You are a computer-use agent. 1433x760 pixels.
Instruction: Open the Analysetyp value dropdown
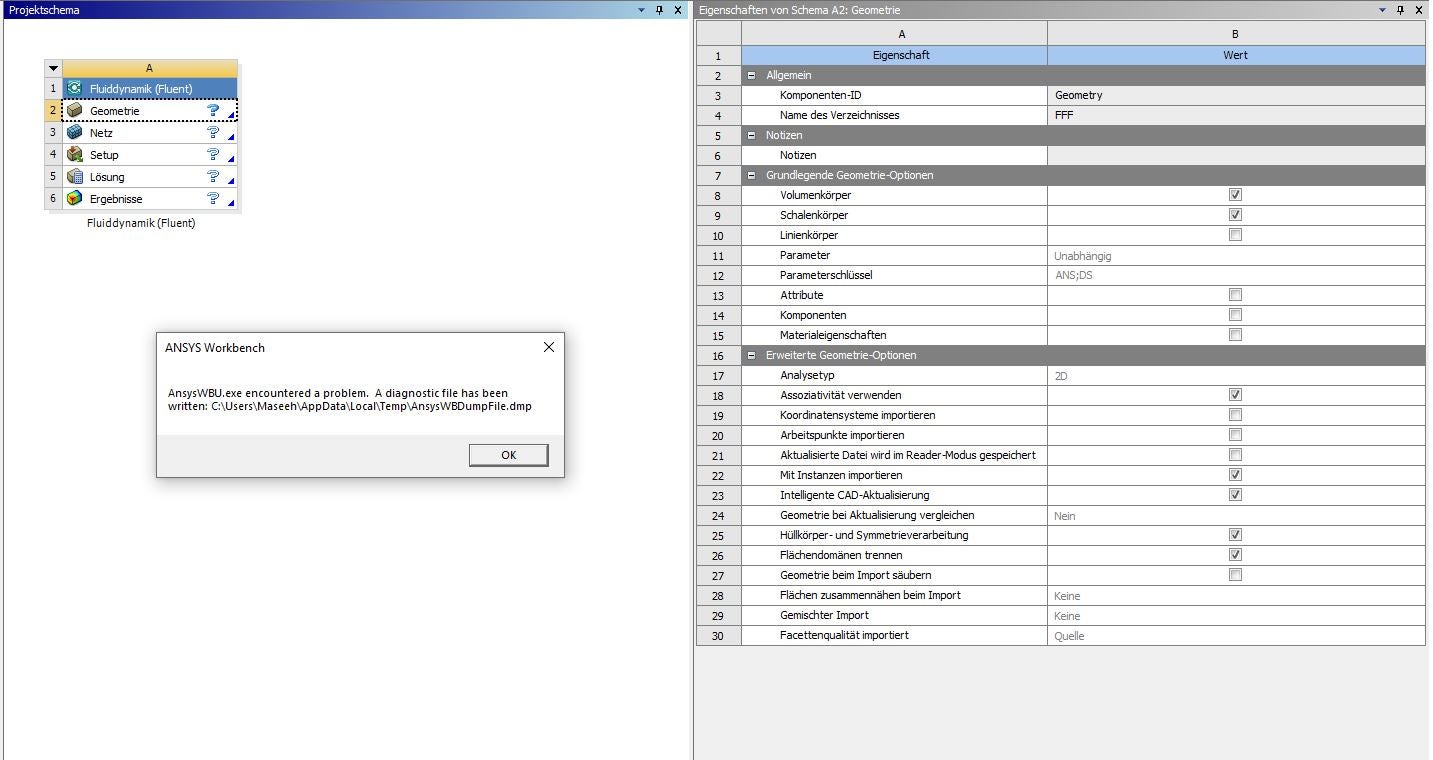tap(1236, 376)
